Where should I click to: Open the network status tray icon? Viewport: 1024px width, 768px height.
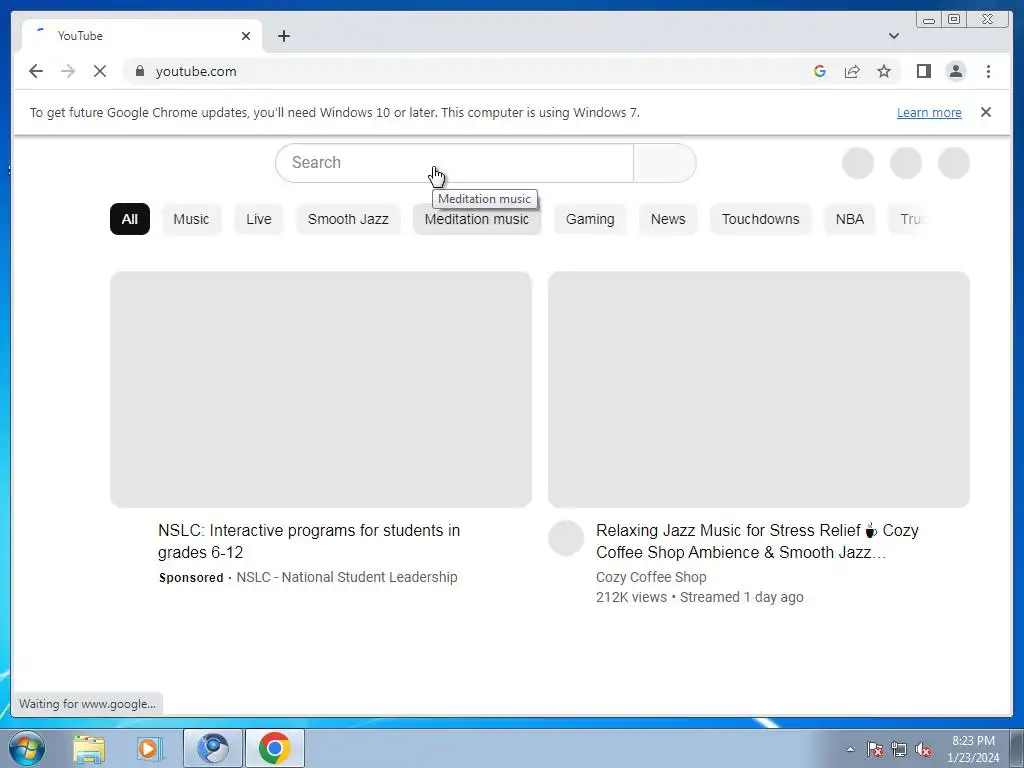point(899,749)
